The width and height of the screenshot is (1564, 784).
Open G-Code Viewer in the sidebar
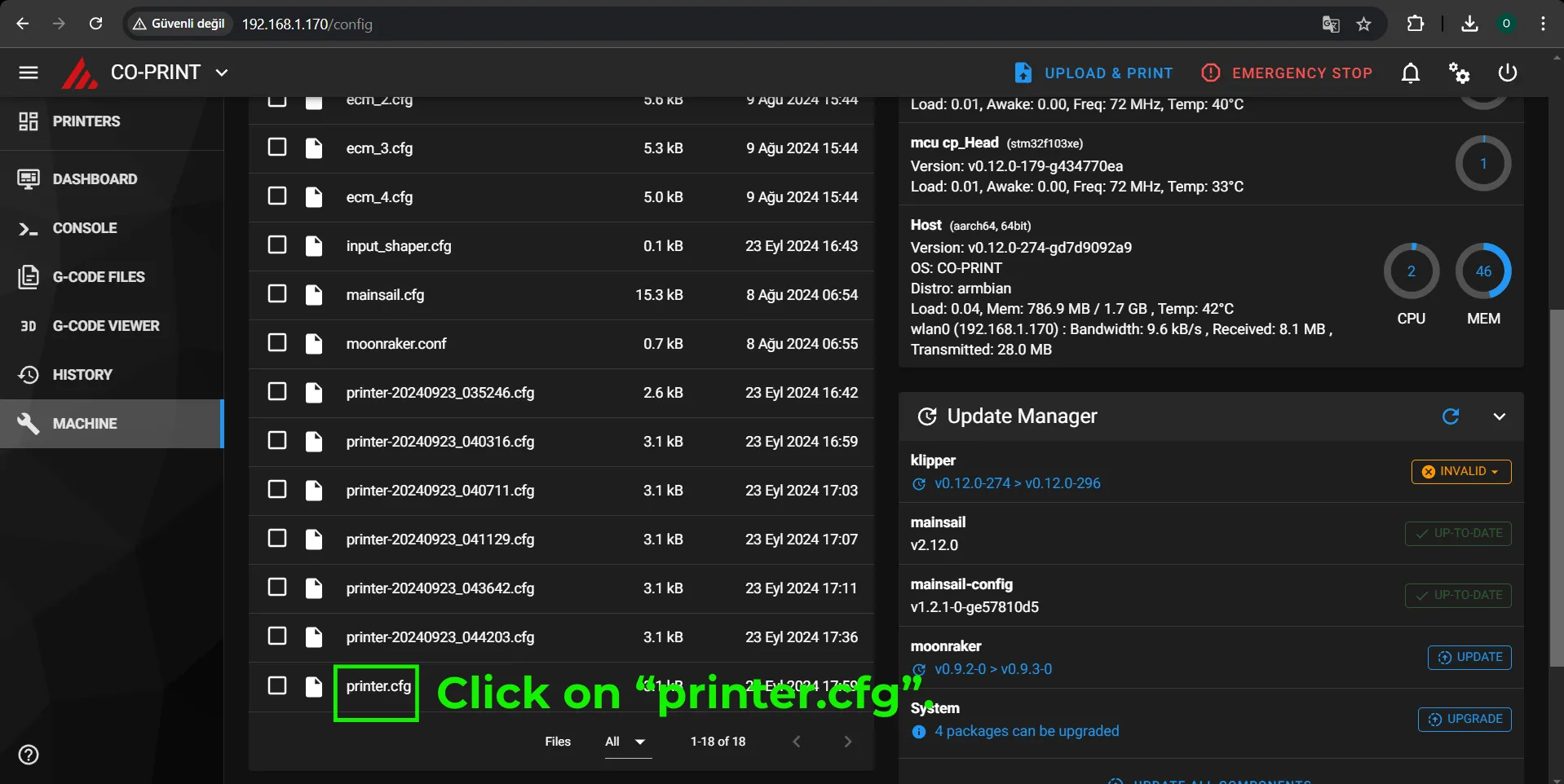(x=112, y=326)
